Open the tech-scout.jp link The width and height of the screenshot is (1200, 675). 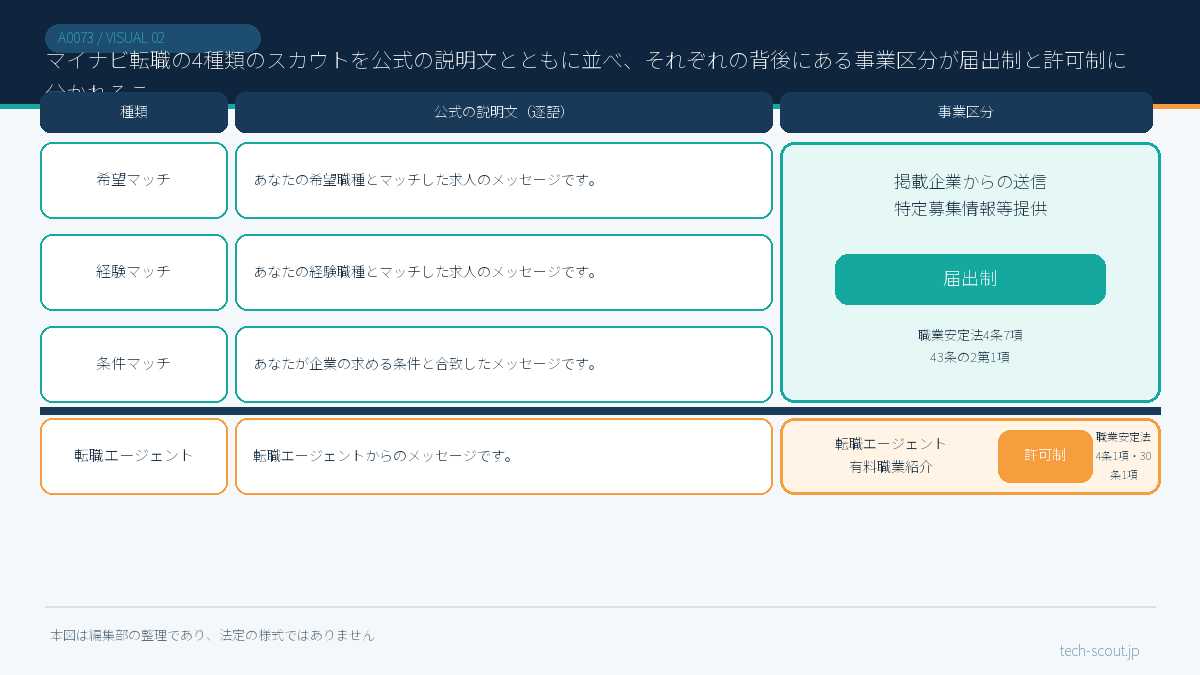(1099, 651)
